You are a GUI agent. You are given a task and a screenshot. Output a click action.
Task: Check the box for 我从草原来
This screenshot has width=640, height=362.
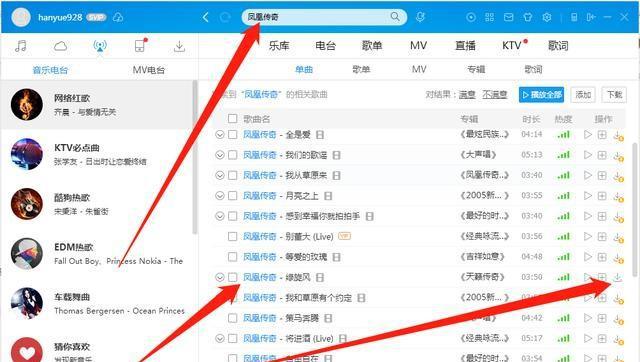tap(233, 175)
